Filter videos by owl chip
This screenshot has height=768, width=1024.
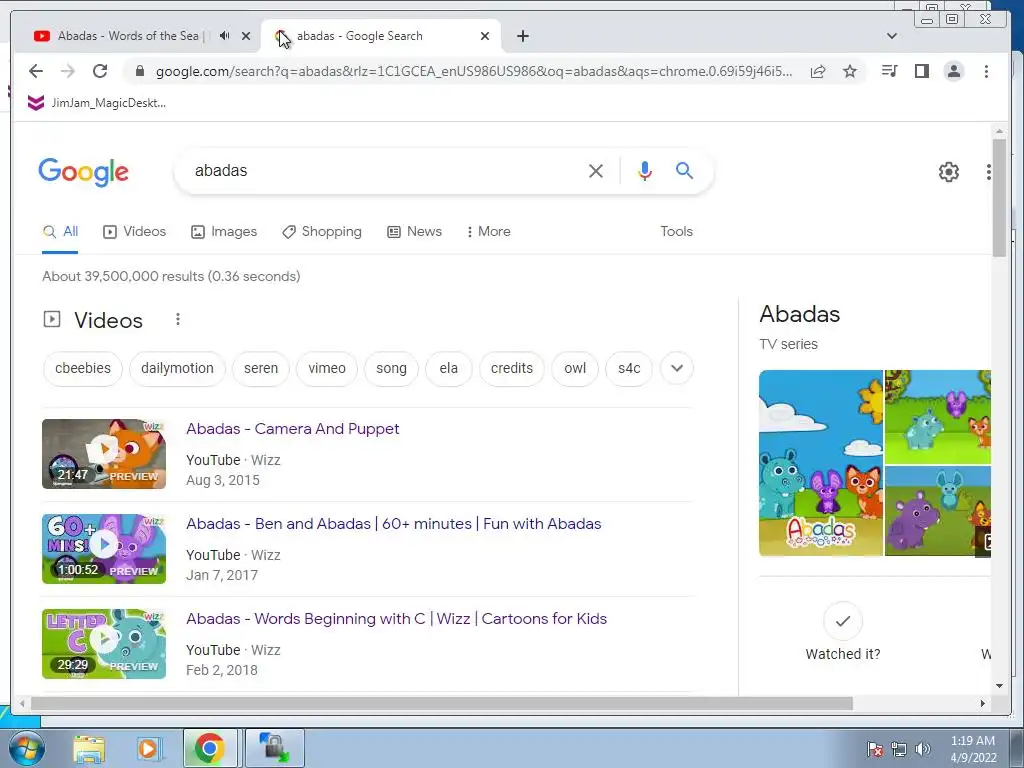pos(575,368)
